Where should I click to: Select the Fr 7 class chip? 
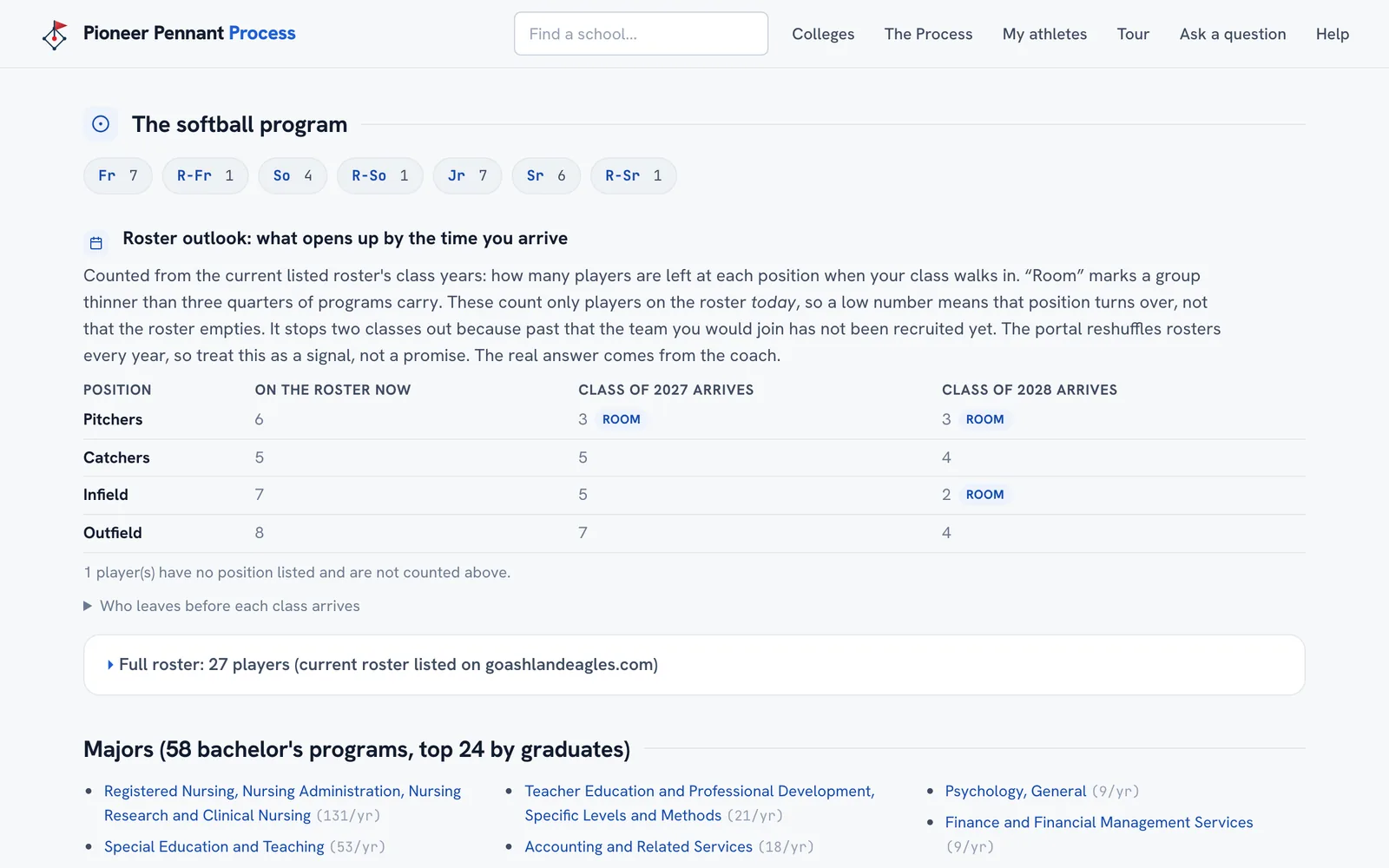coord(118,176)
